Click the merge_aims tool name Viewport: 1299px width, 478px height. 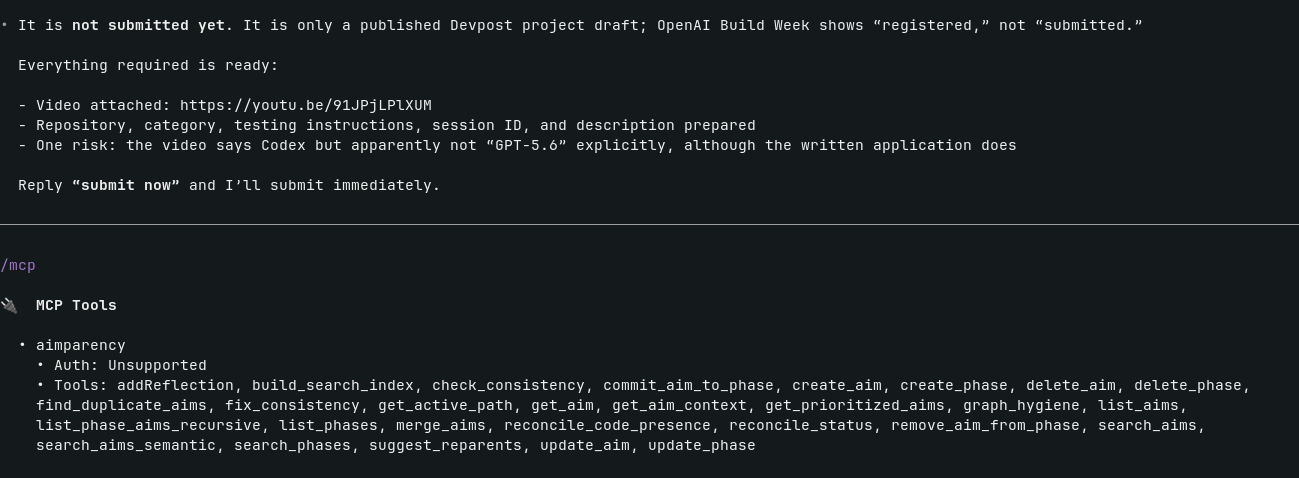click(441, 426)
